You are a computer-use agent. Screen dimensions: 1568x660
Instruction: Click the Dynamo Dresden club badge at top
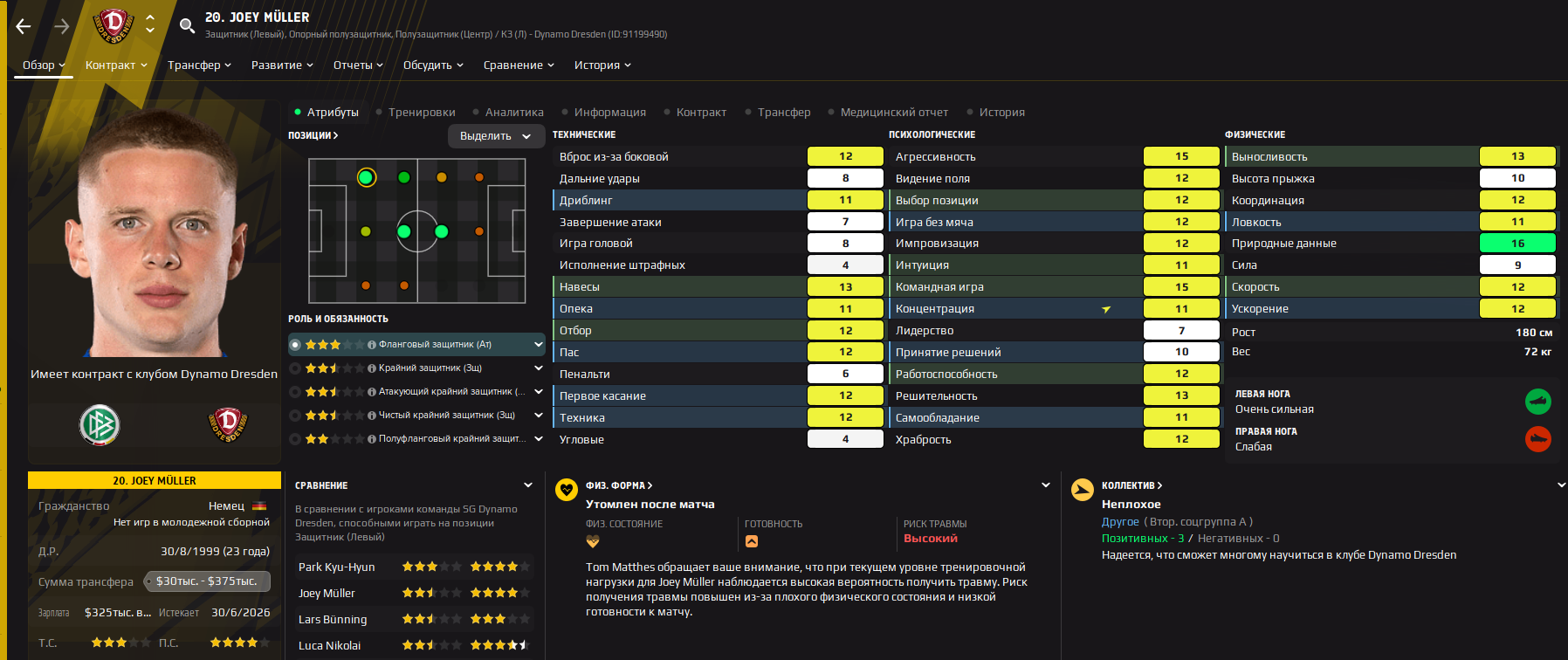[x=113, y=25]
